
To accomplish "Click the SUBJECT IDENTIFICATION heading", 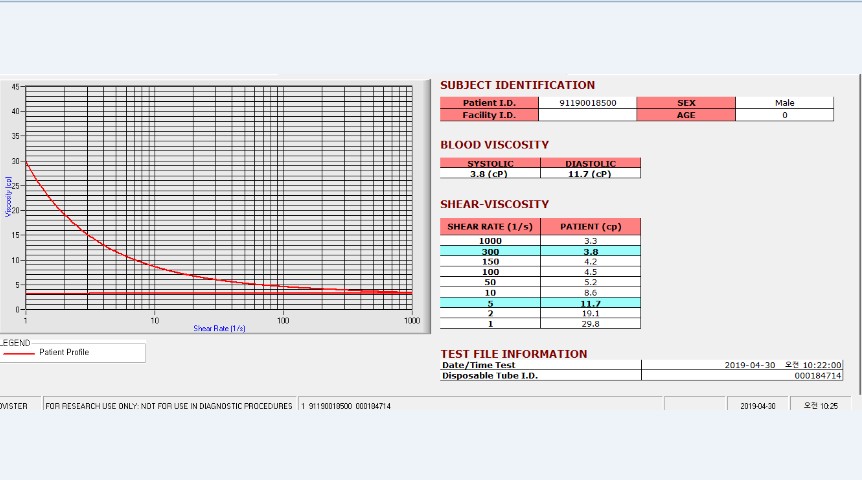I will [517, 85].
